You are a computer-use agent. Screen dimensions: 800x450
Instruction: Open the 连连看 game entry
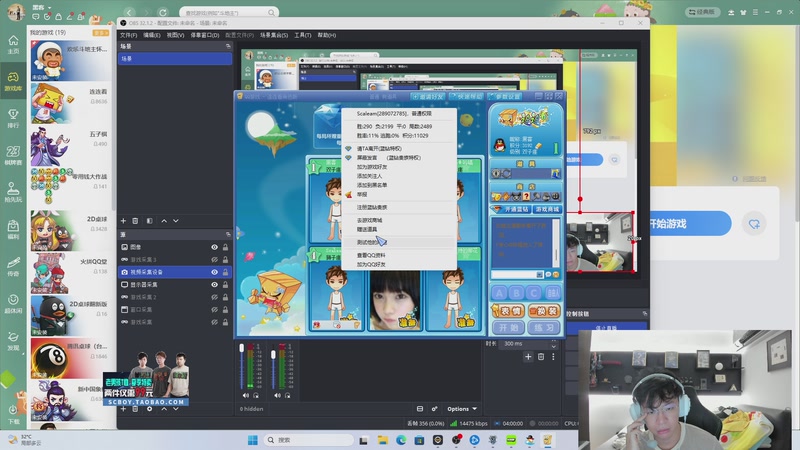click(70, 103)
